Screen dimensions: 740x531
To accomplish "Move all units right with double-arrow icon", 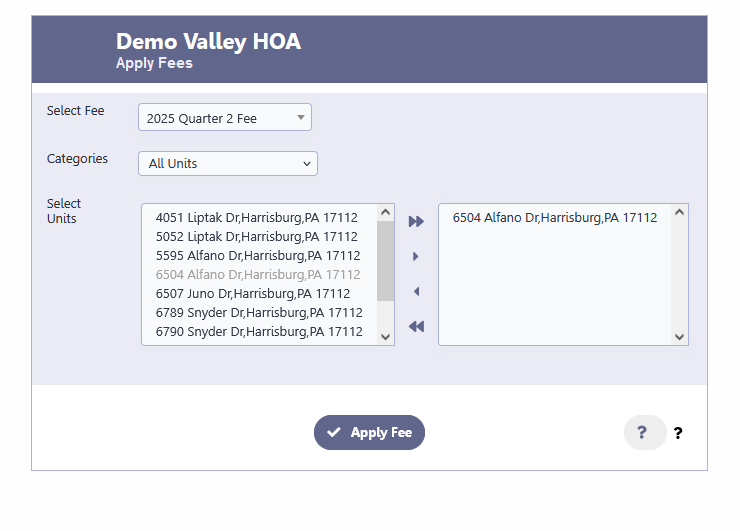I will (416, 221).
